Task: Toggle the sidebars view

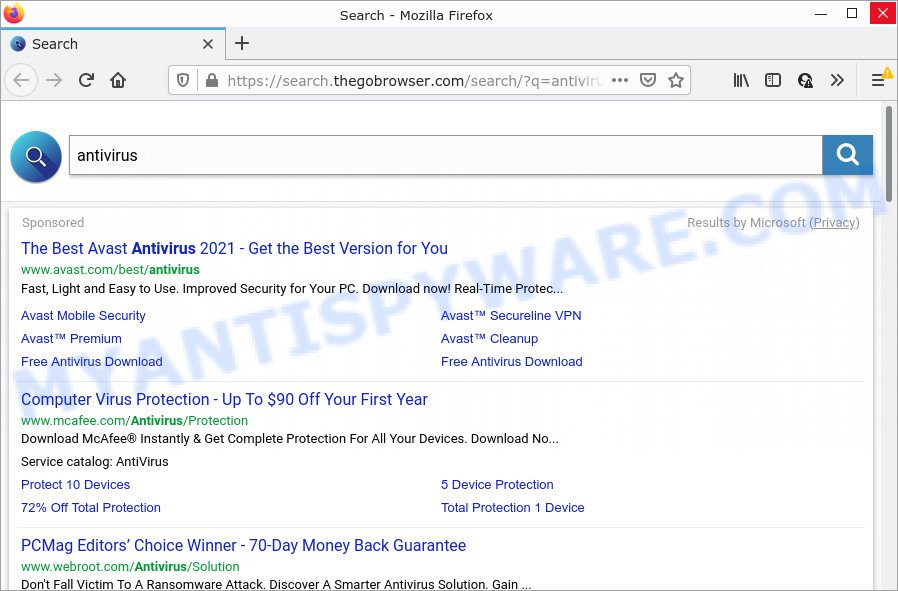Action: [x=773, y=80]
